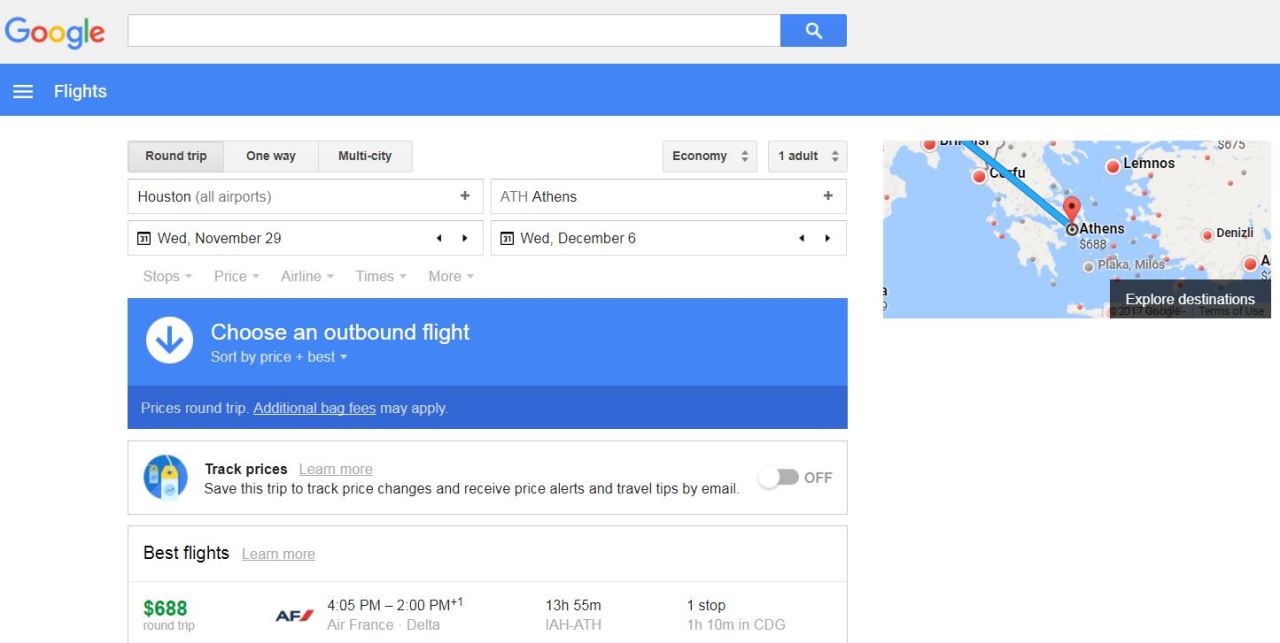Click the plus icon beside Athens destination
The width and height of the screenshot is (1280, 643).
coord(827,196)
